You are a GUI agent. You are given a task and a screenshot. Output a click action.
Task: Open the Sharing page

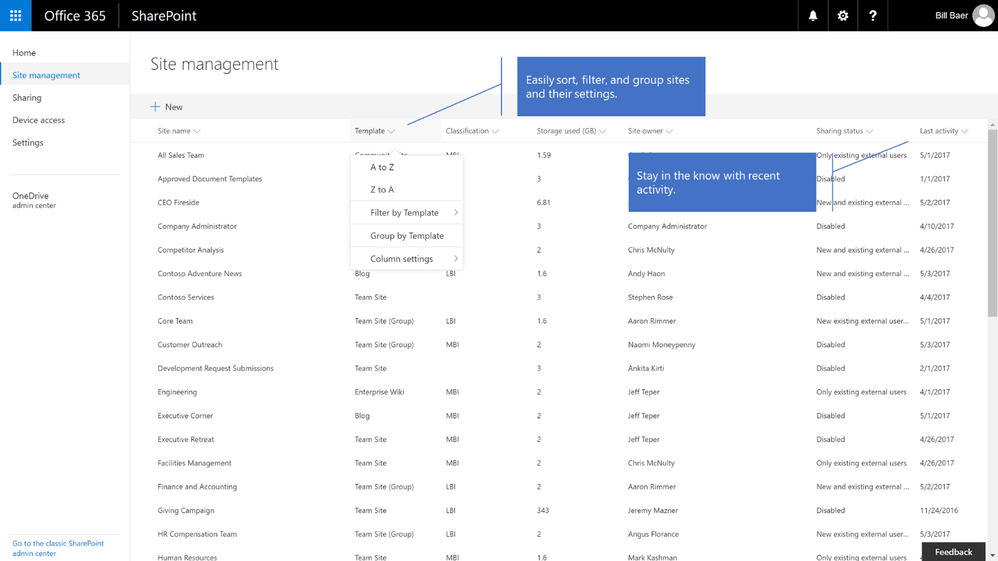coord(27,97)
